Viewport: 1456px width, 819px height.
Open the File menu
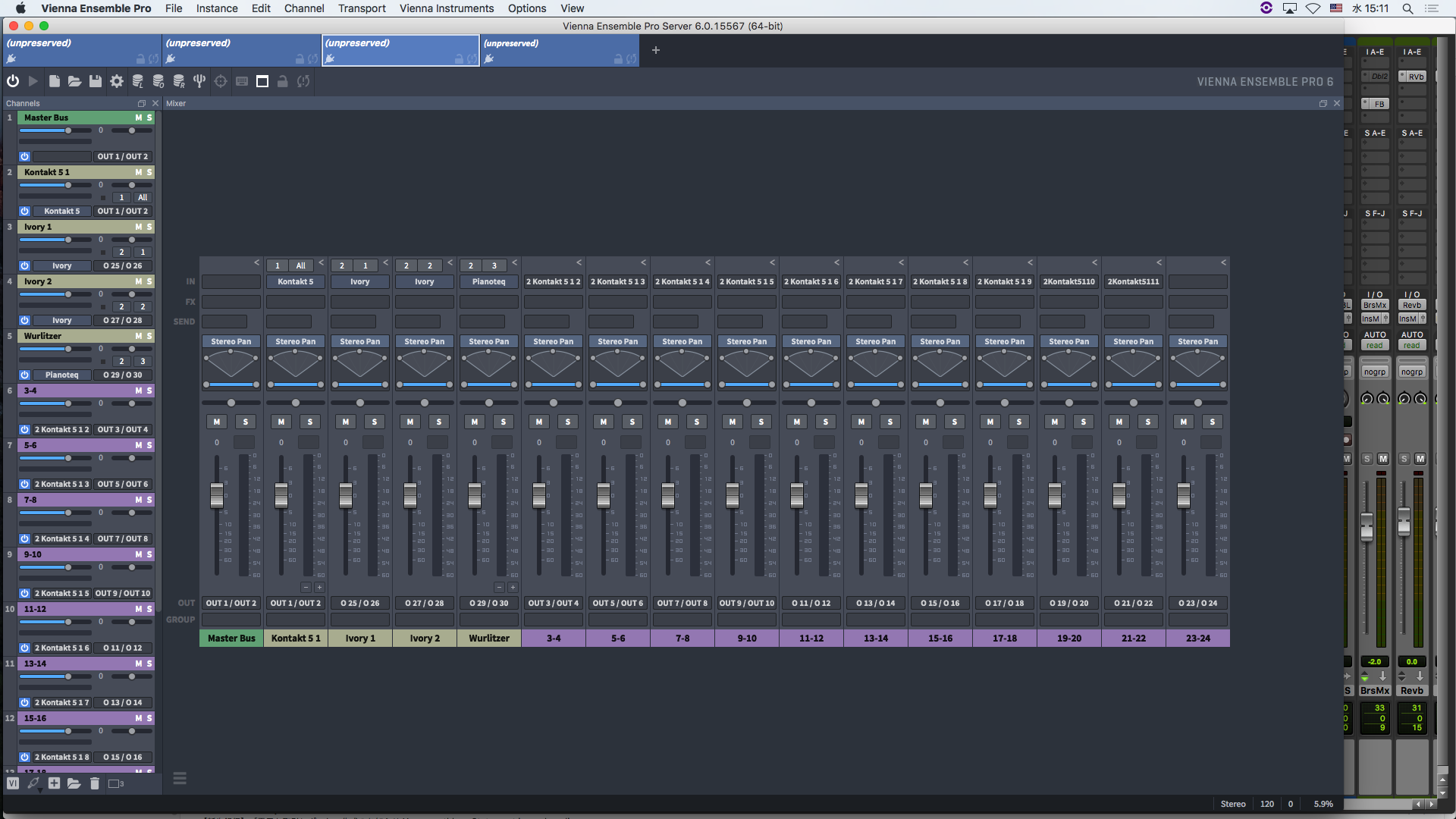[x=174, y=8]
